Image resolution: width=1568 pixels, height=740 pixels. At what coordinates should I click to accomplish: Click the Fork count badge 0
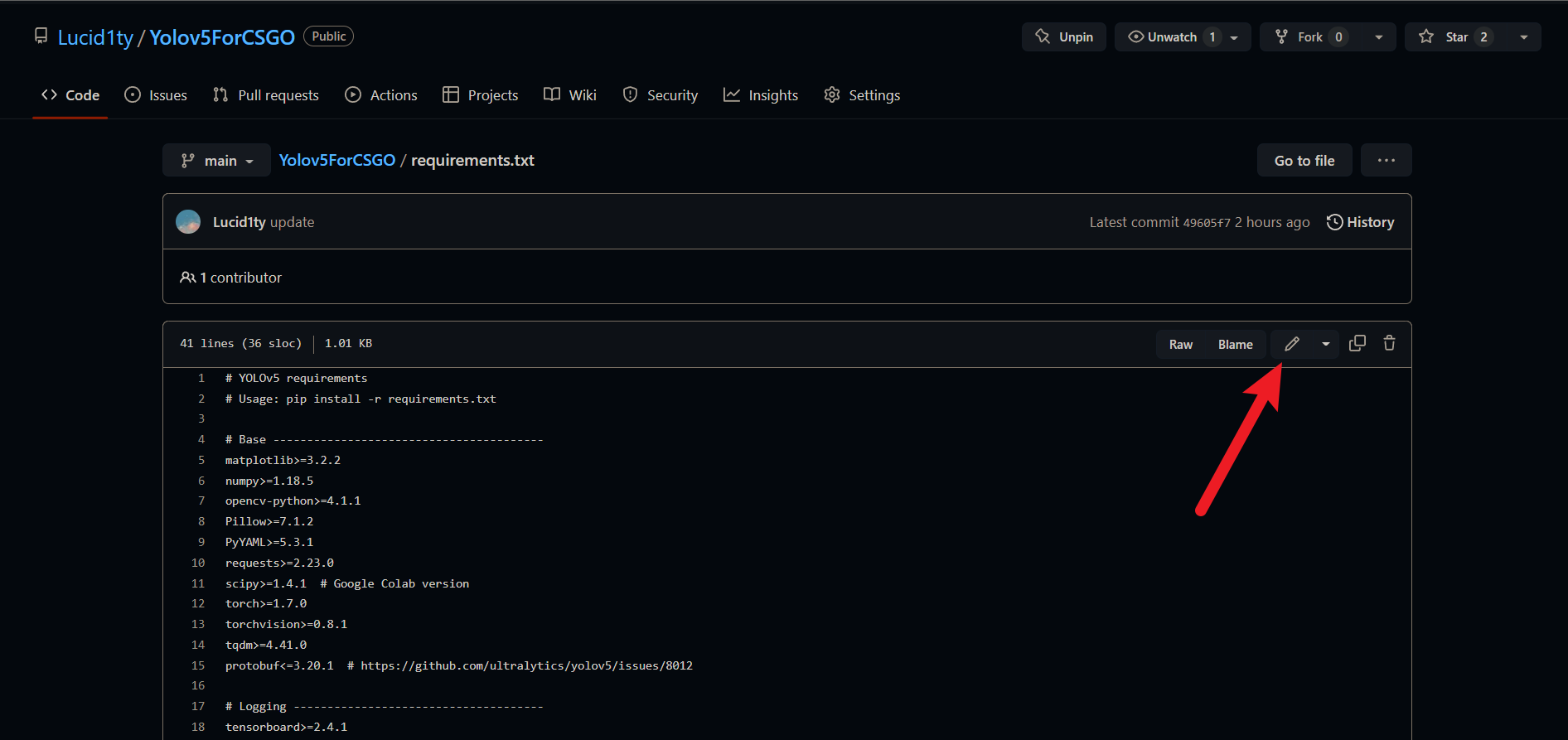coord(1338,37)
